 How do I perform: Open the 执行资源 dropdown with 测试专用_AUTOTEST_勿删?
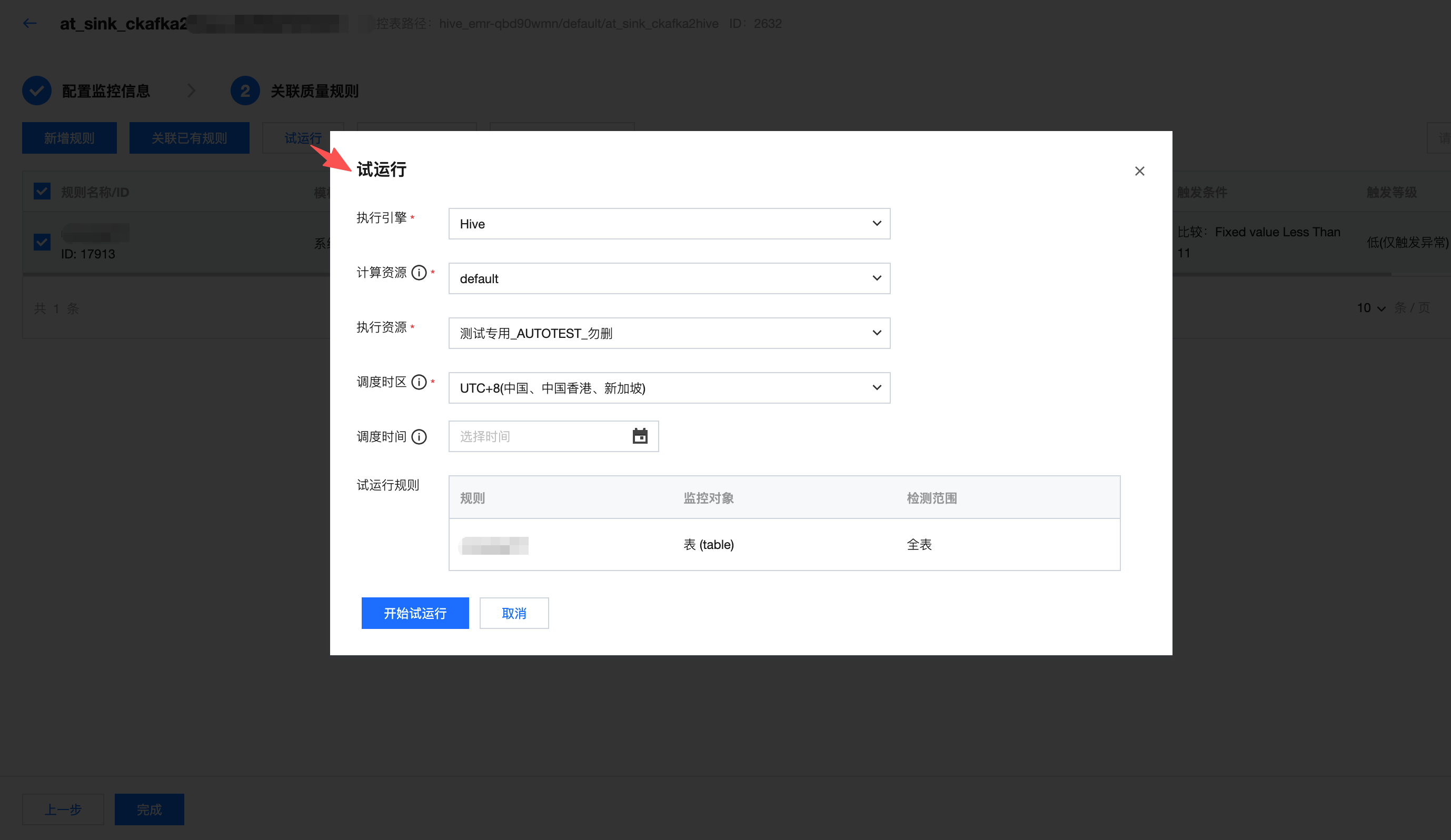[x=669, y=333]
